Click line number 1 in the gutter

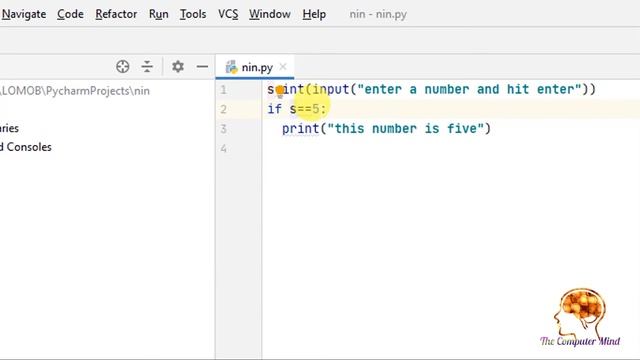[223, 90]
